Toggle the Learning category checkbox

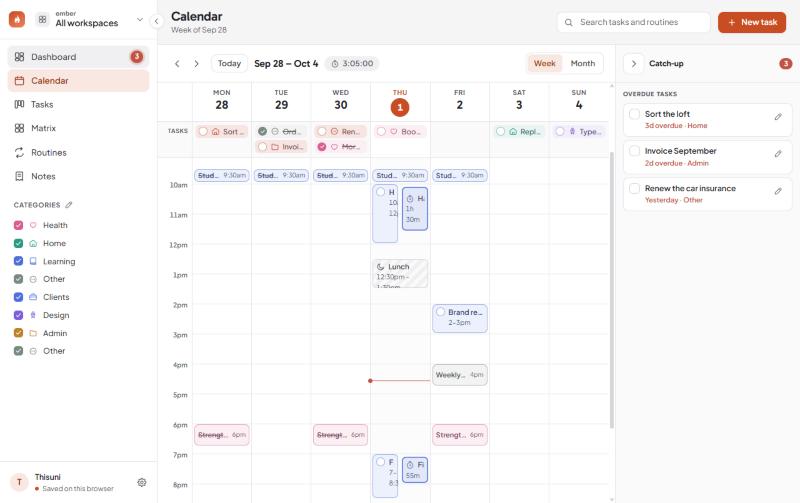pos(18,261)
